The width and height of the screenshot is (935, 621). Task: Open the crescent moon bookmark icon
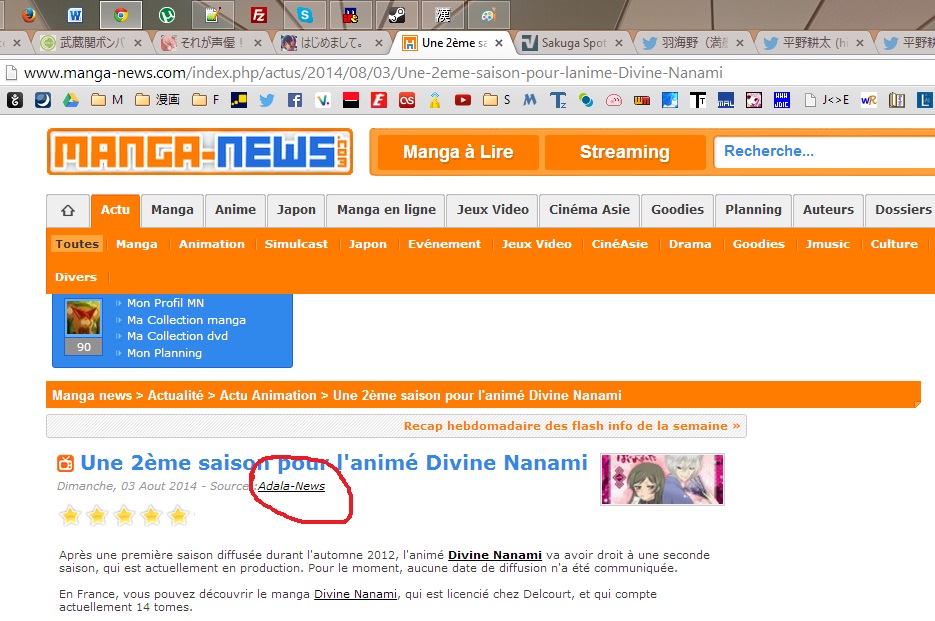click(43, 100)
